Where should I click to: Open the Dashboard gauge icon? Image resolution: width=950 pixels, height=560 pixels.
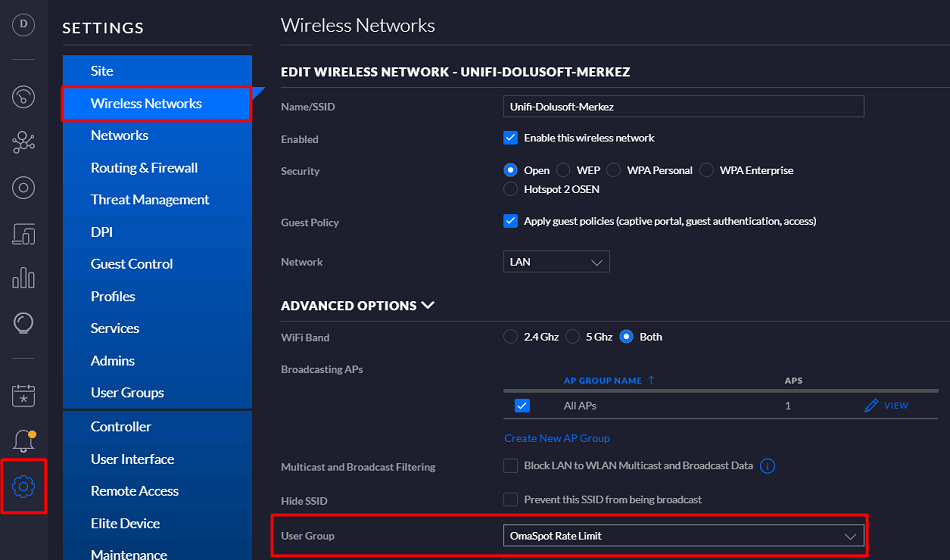click(x=24, y=97)
